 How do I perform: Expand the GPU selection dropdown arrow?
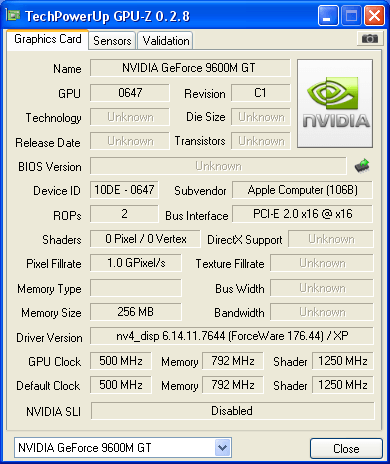click(222, 448)
